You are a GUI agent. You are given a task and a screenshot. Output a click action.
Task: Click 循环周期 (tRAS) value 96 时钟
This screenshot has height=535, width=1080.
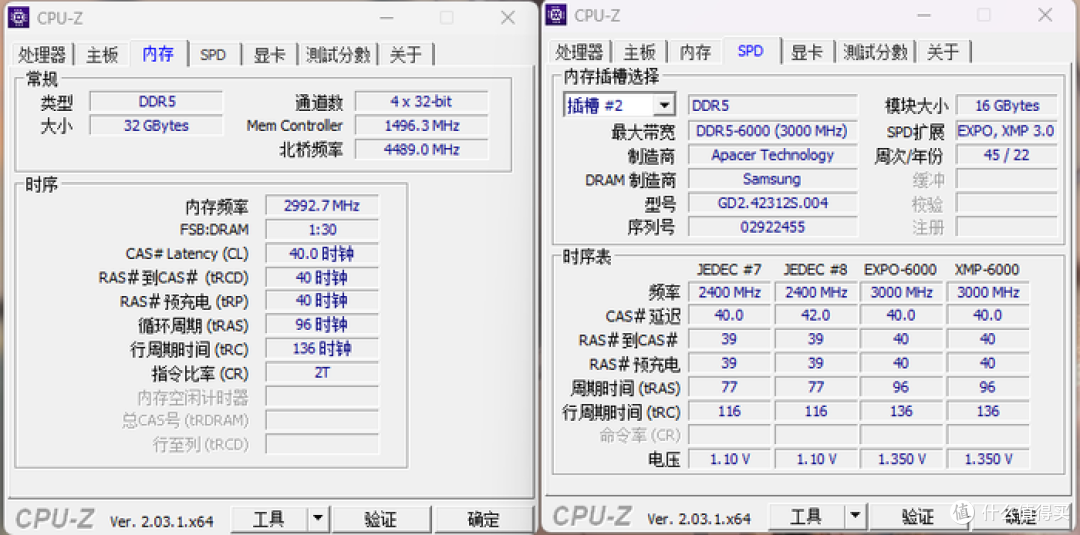click(x=322, y=324)
